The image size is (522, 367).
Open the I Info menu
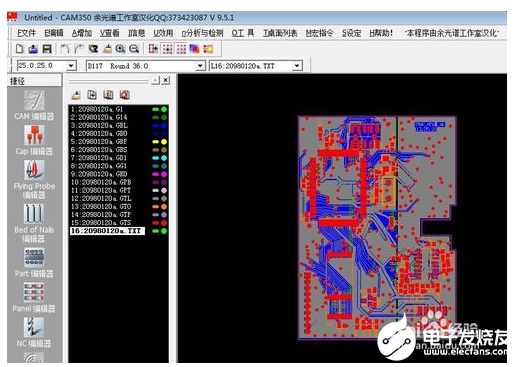[136, 33]
